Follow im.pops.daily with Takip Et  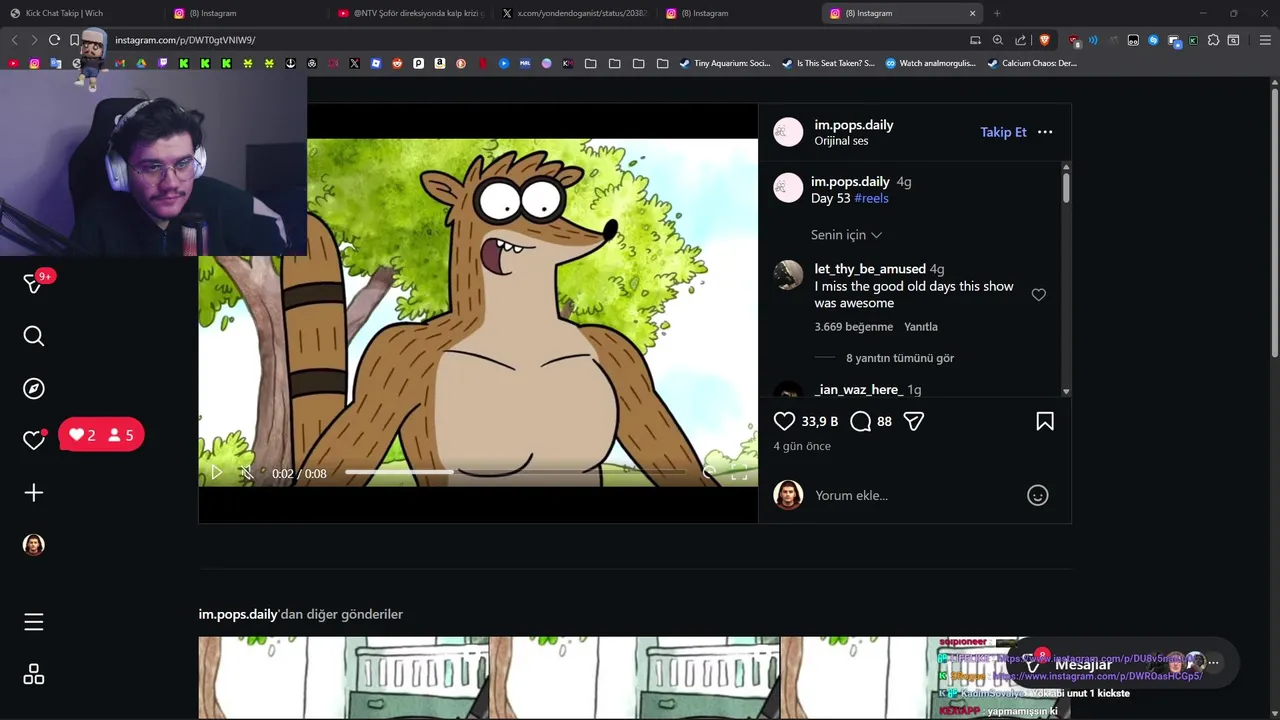(1003, 132)
